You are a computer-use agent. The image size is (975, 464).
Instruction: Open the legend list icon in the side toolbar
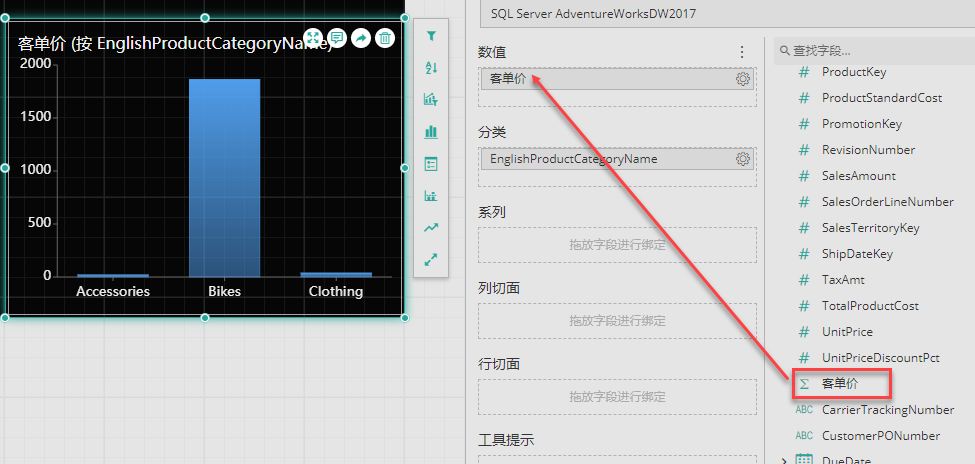coord(431,164)
